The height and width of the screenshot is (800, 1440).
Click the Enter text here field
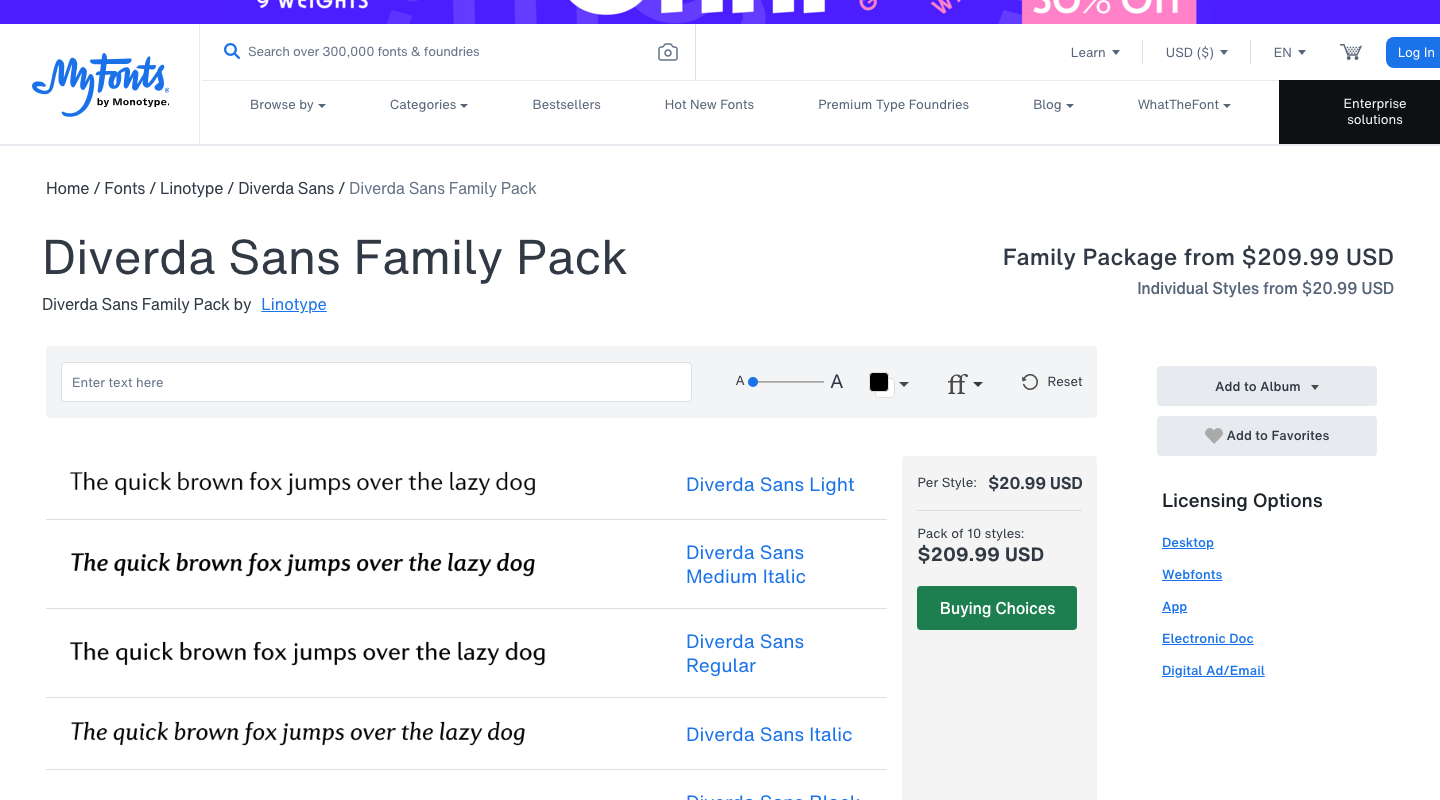pos(376,382)
